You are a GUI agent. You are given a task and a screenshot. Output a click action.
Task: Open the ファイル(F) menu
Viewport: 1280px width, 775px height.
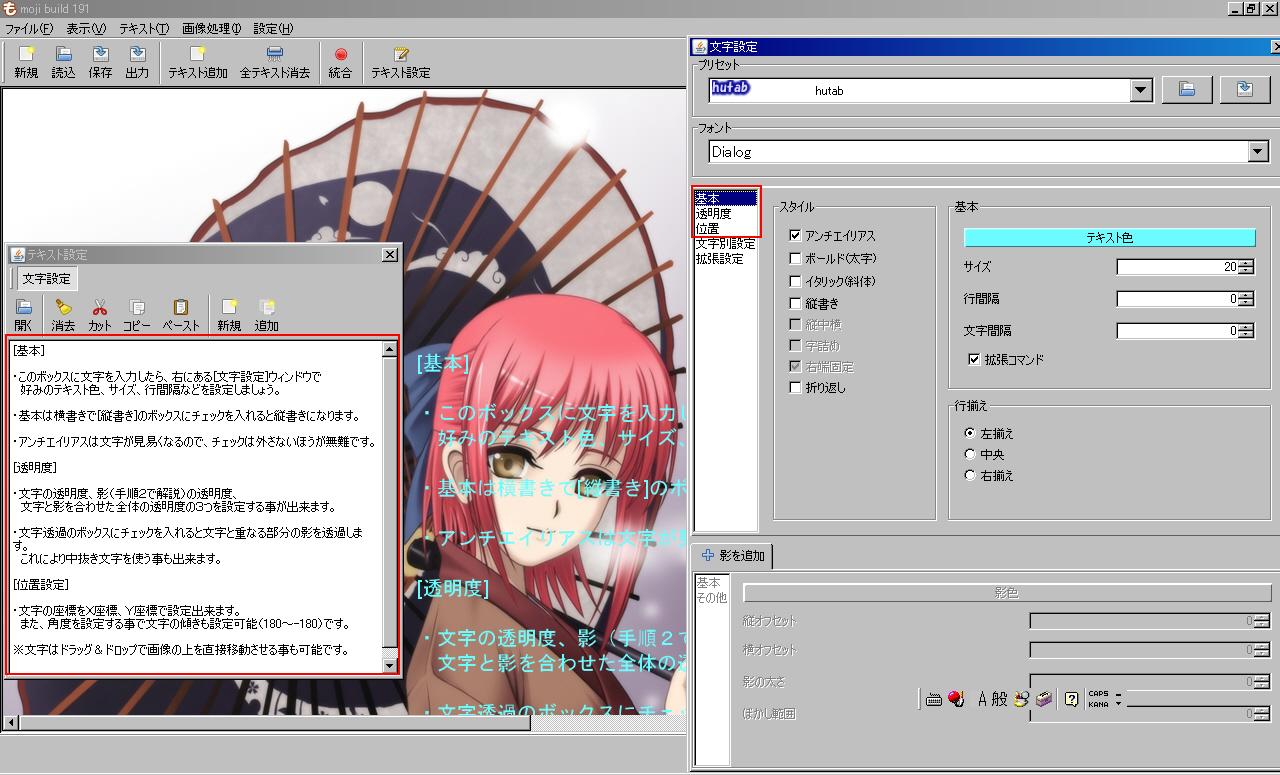coord(29,29)
